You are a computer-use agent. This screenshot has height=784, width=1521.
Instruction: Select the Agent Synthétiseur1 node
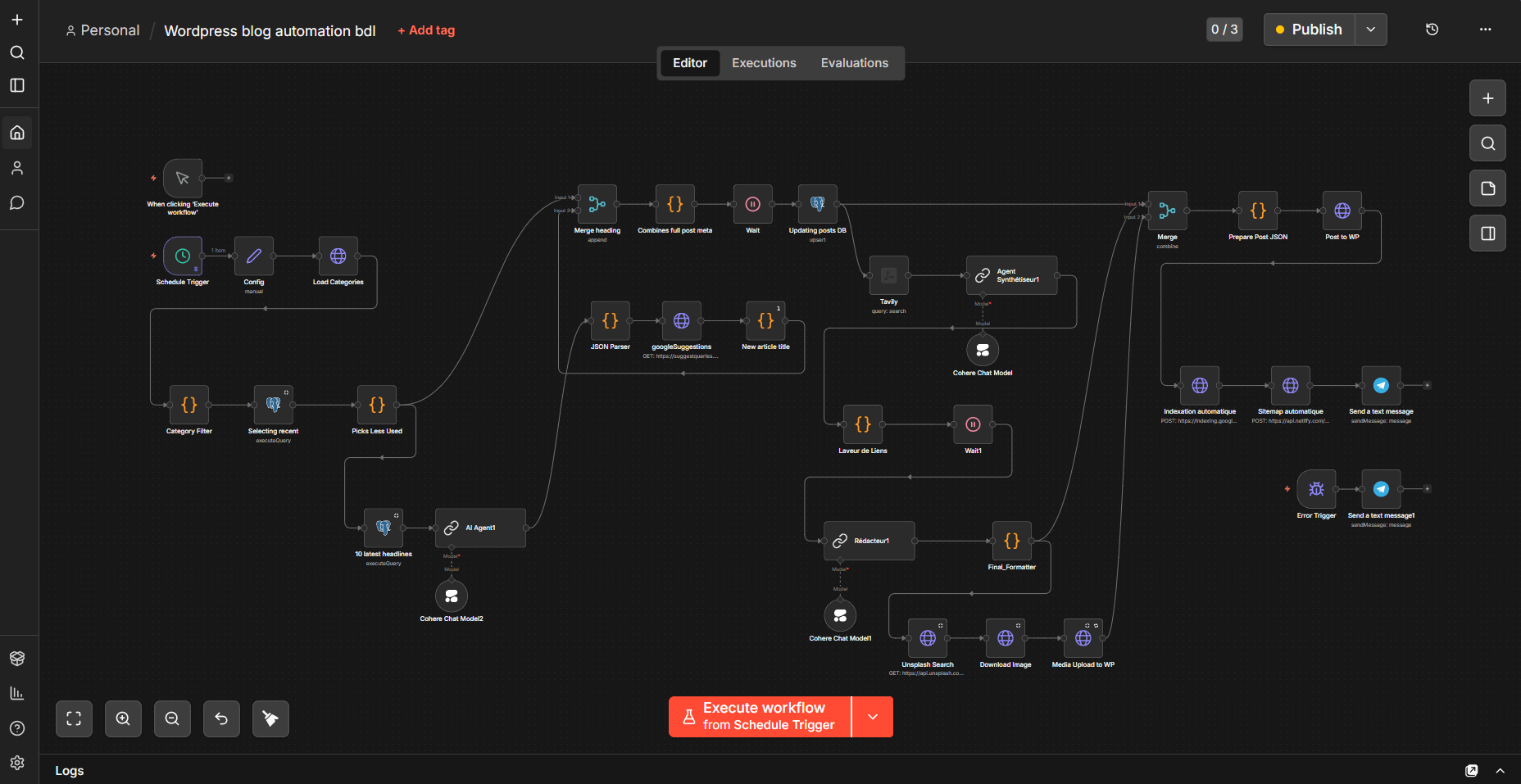pyautogui.click(x=1012, y=275)
